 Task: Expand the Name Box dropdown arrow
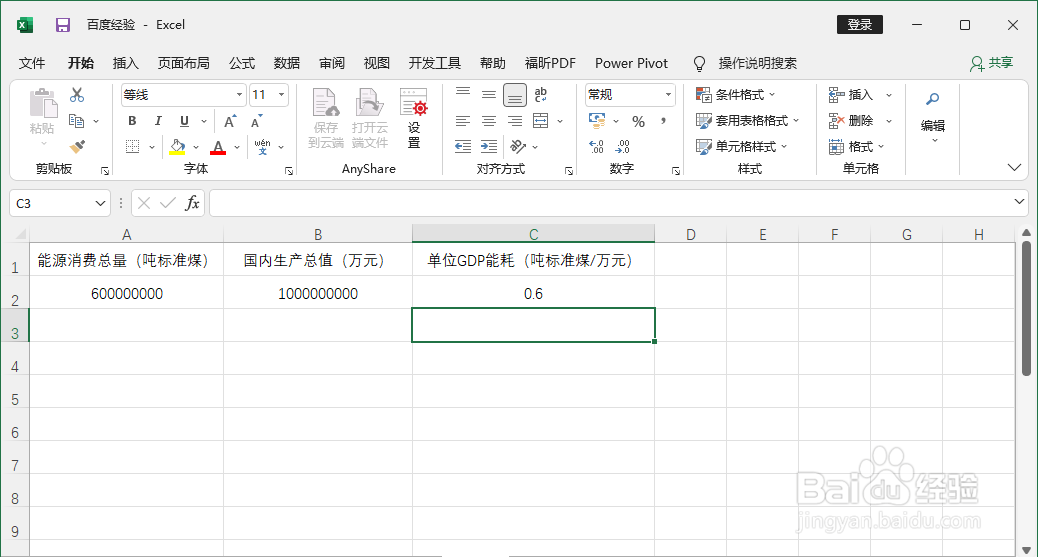point(100,203)
